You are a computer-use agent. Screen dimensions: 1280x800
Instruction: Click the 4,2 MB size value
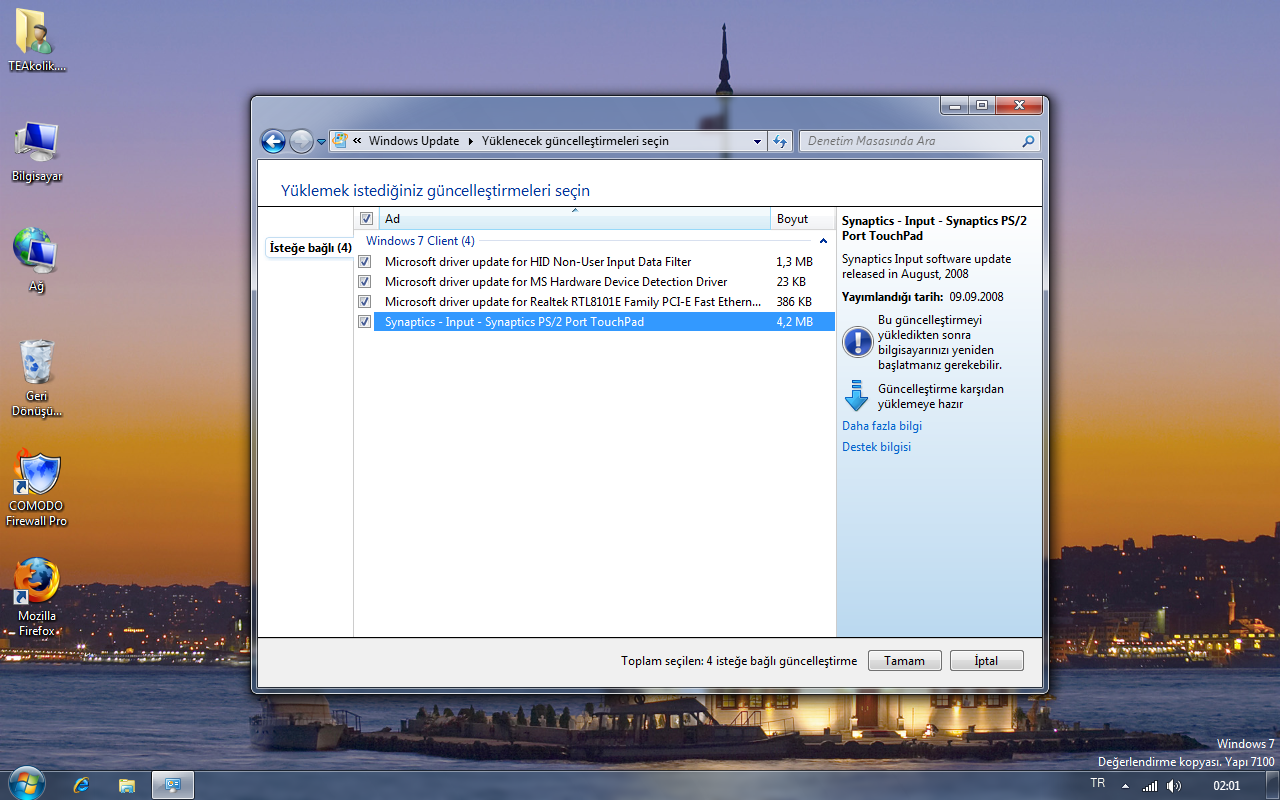794,322
